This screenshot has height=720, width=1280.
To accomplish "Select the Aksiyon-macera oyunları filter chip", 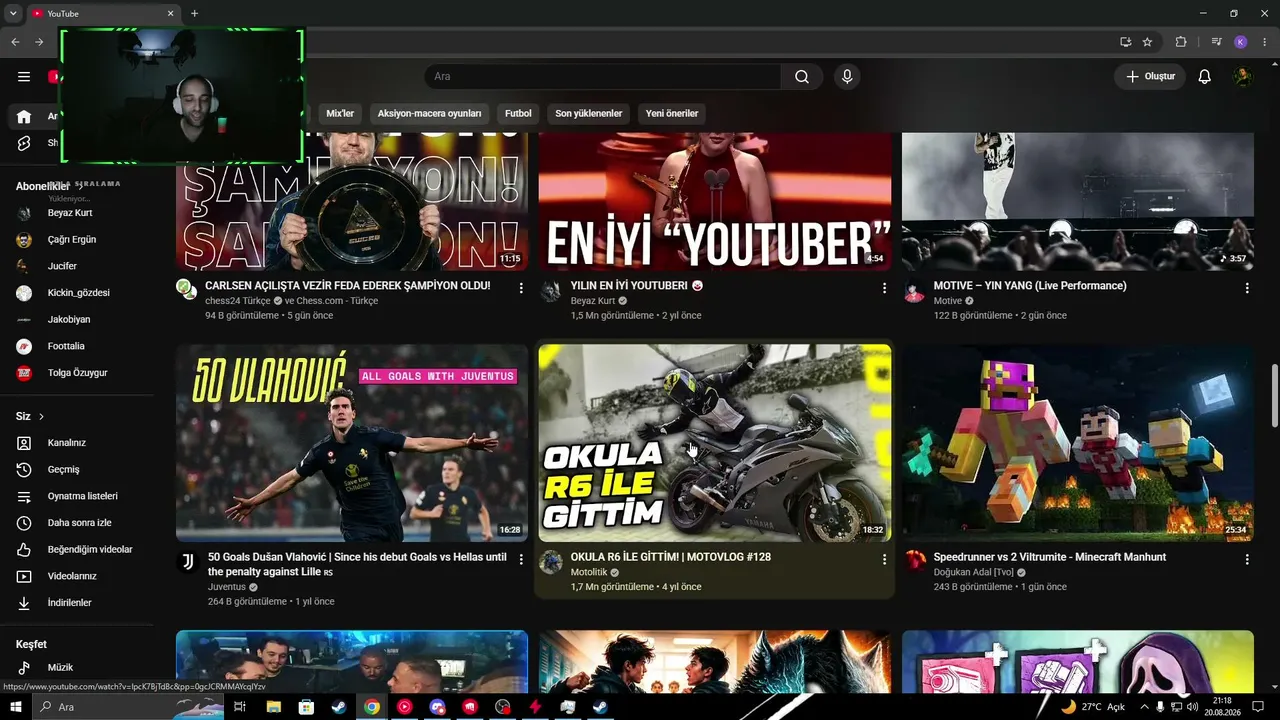I will (430, 114).
